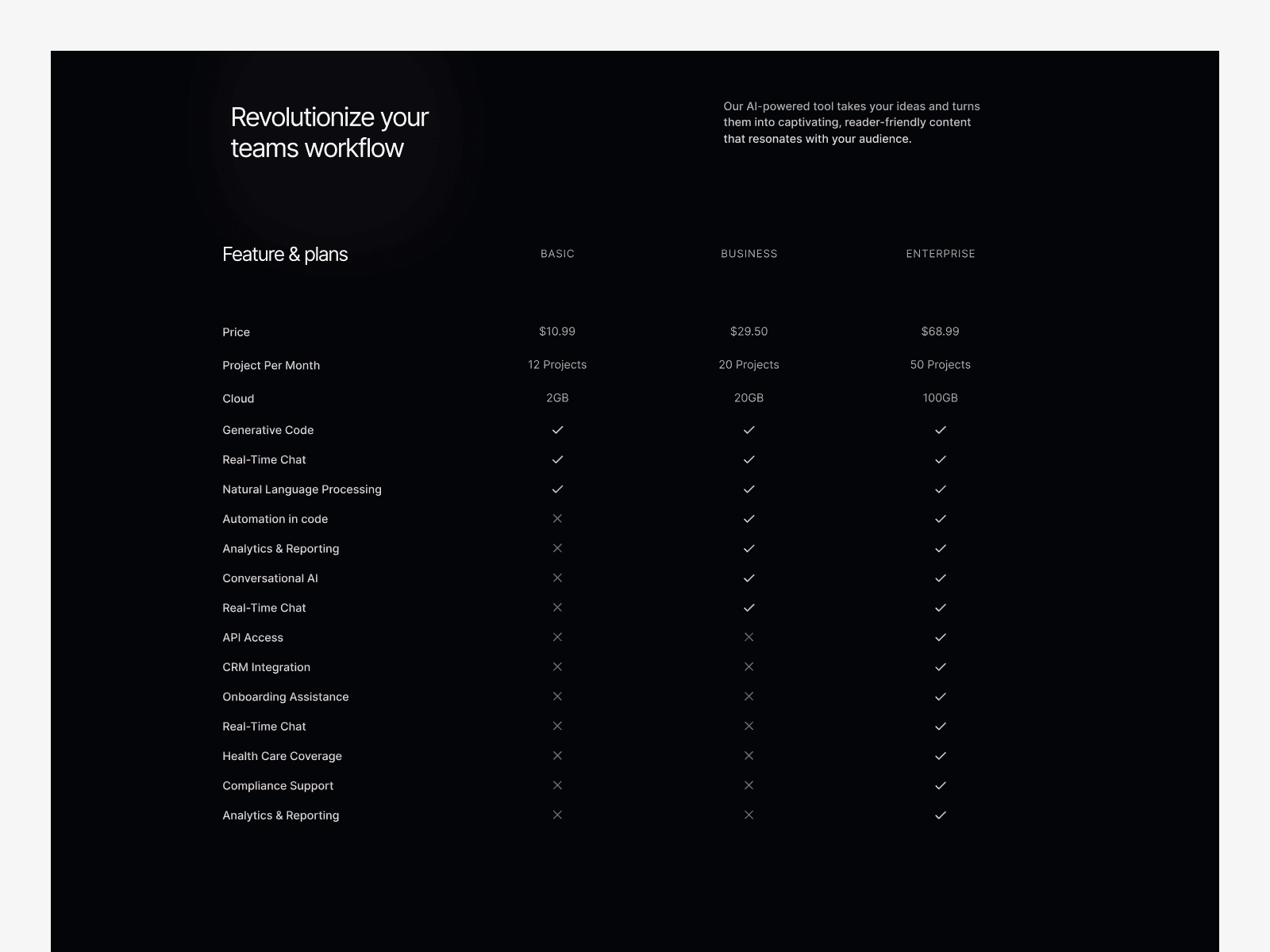The image size is (1270, 952).
Task: Select the "Conversational AI" feature label
Action: pos(270,578)
